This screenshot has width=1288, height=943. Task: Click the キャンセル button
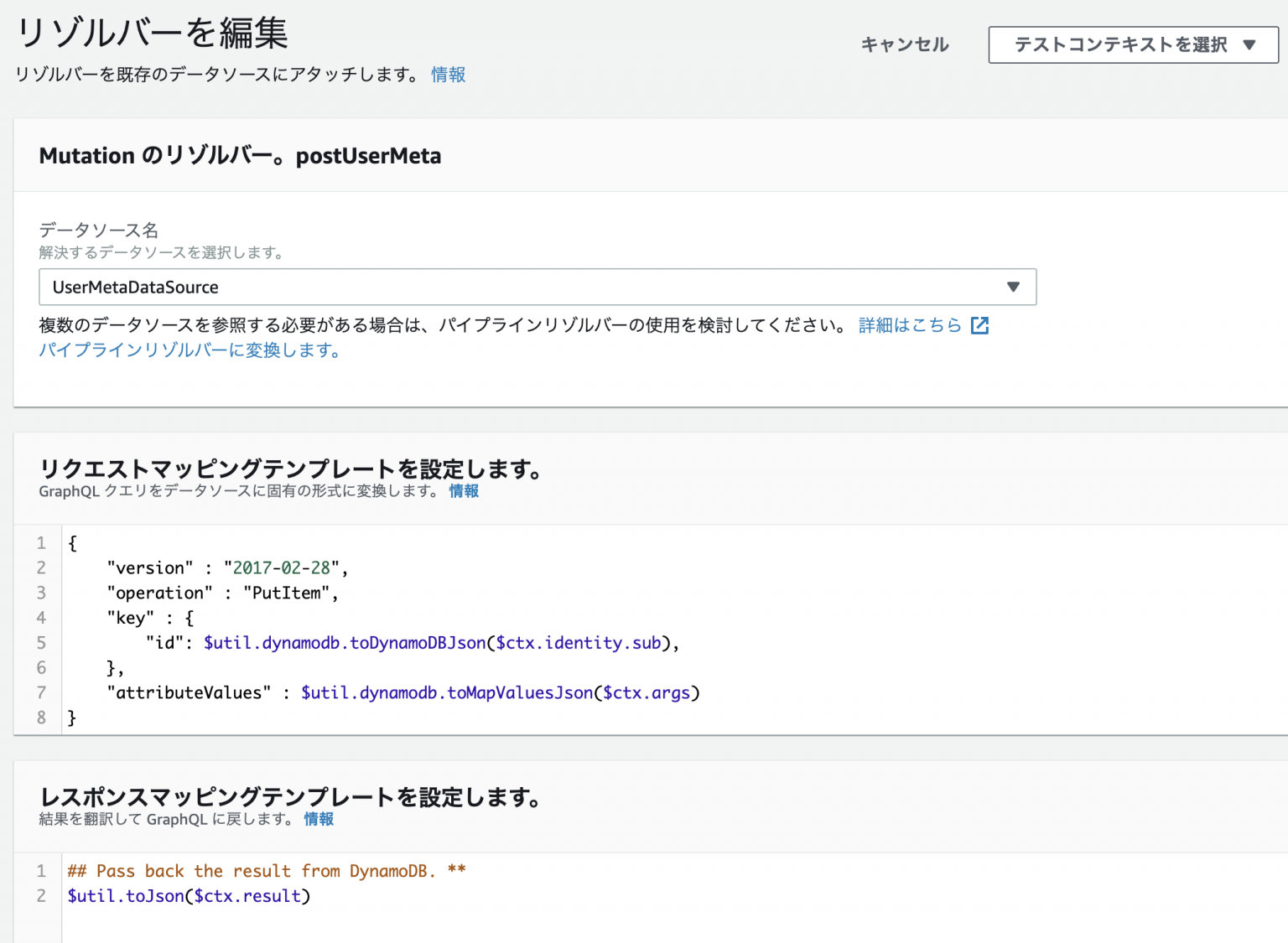pyautogui.click(x=904, y=45)
